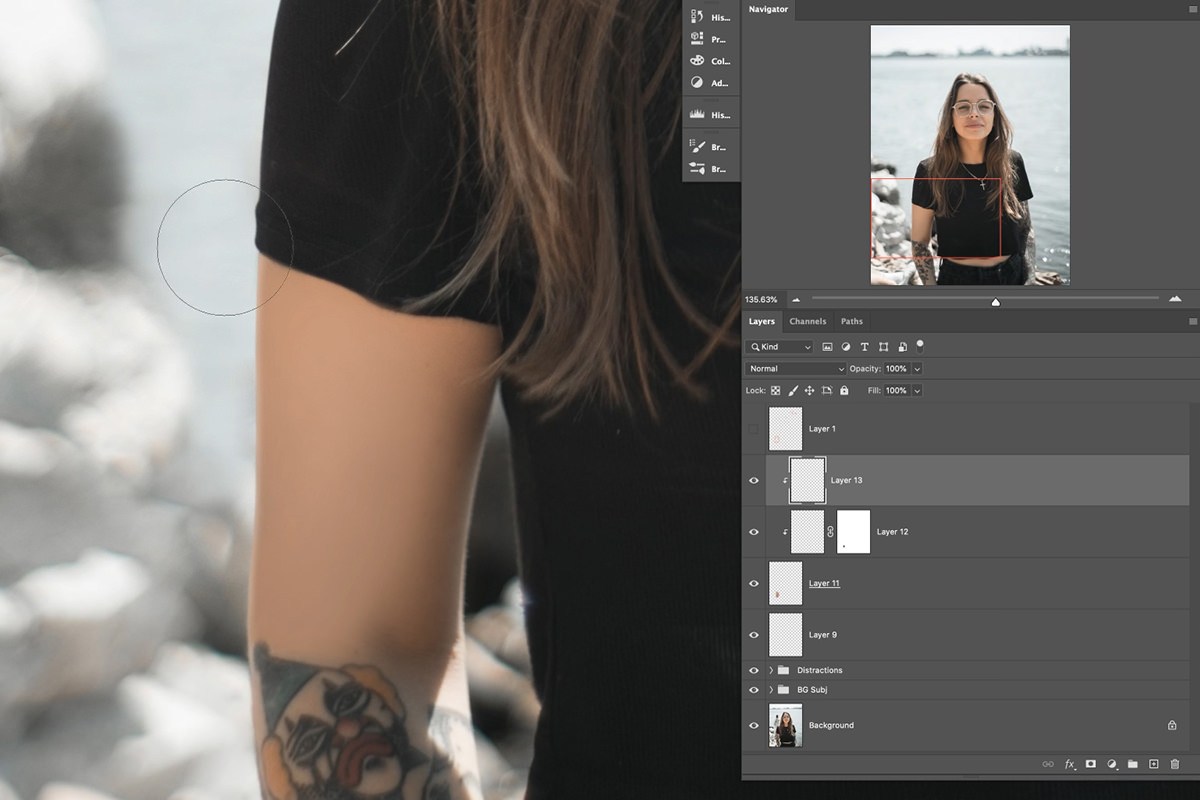This screenshot has height=800, width=1200.
Task: Open the History panel icon
Action: coord(697,17)
